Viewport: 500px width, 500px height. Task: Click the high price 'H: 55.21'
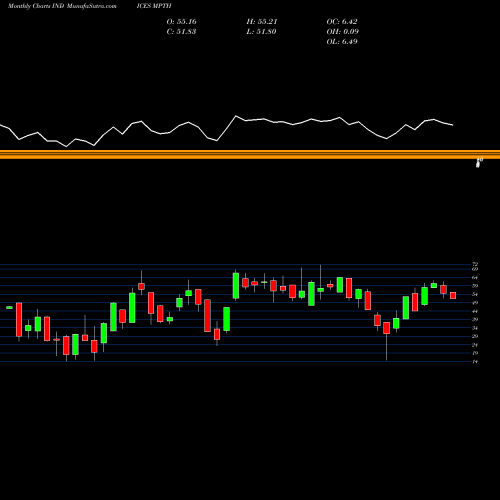pyautogui.click(x=262, y=22)
